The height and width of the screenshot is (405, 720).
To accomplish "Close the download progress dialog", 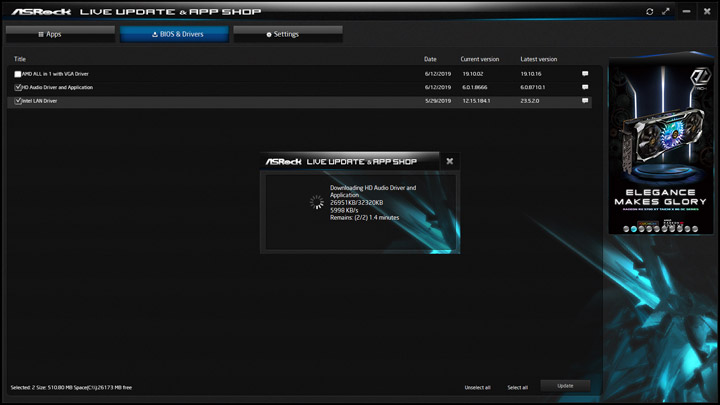I will 450,161.
